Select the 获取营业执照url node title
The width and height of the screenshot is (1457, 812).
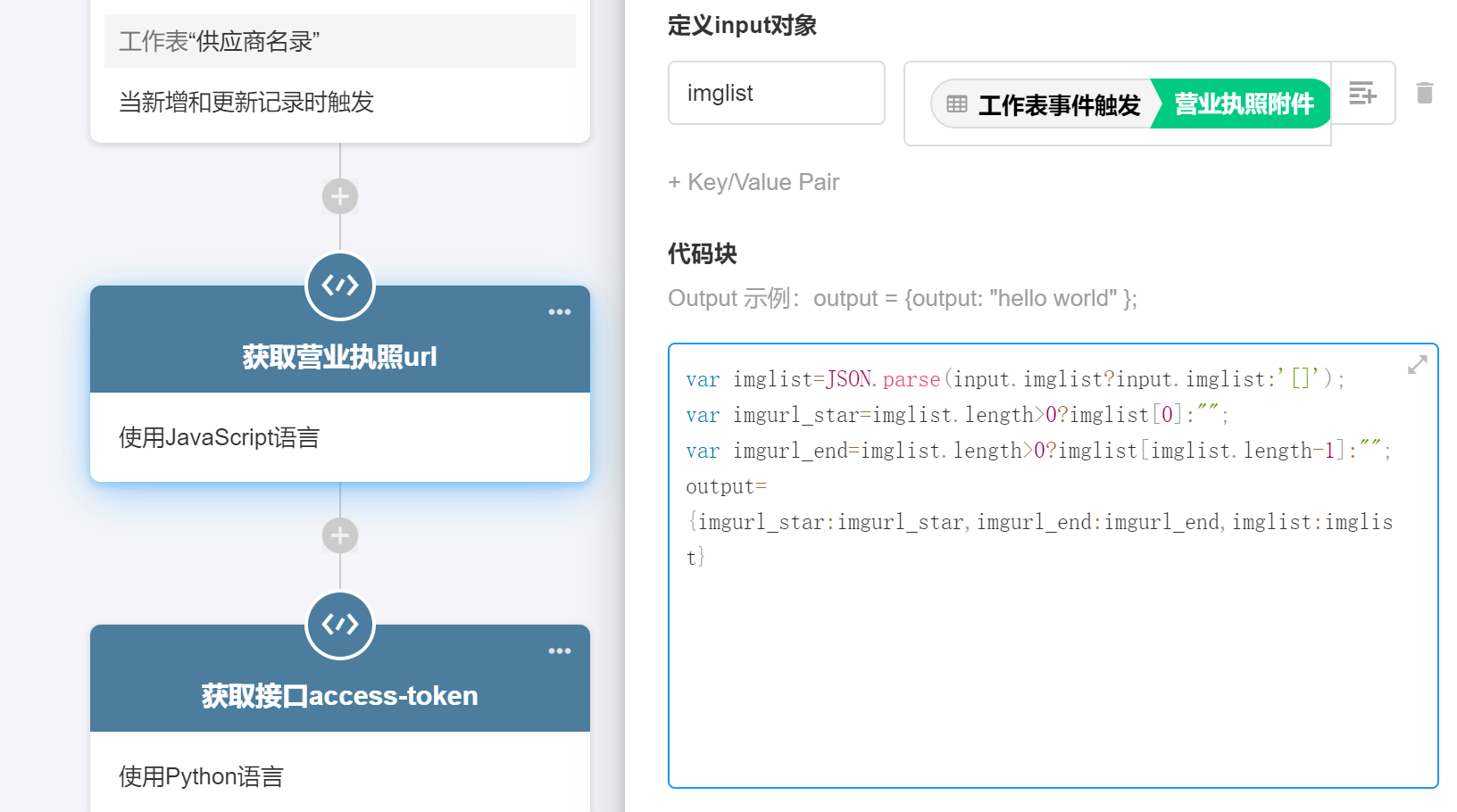click(340, 357)
